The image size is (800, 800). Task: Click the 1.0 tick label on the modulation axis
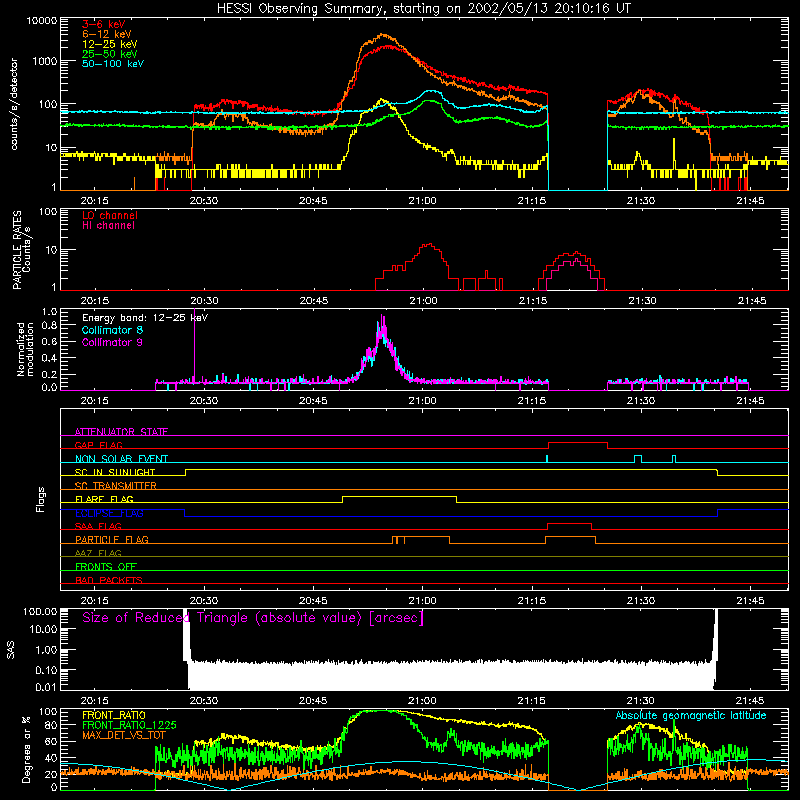click(x=49, y=311)
